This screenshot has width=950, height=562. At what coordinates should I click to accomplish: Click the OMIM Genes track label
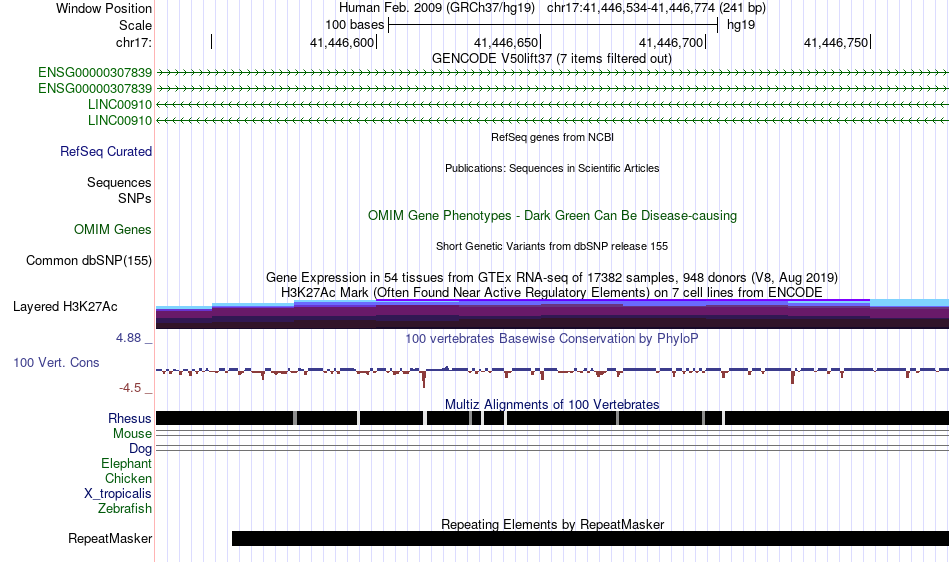click(x=113, y=230)
